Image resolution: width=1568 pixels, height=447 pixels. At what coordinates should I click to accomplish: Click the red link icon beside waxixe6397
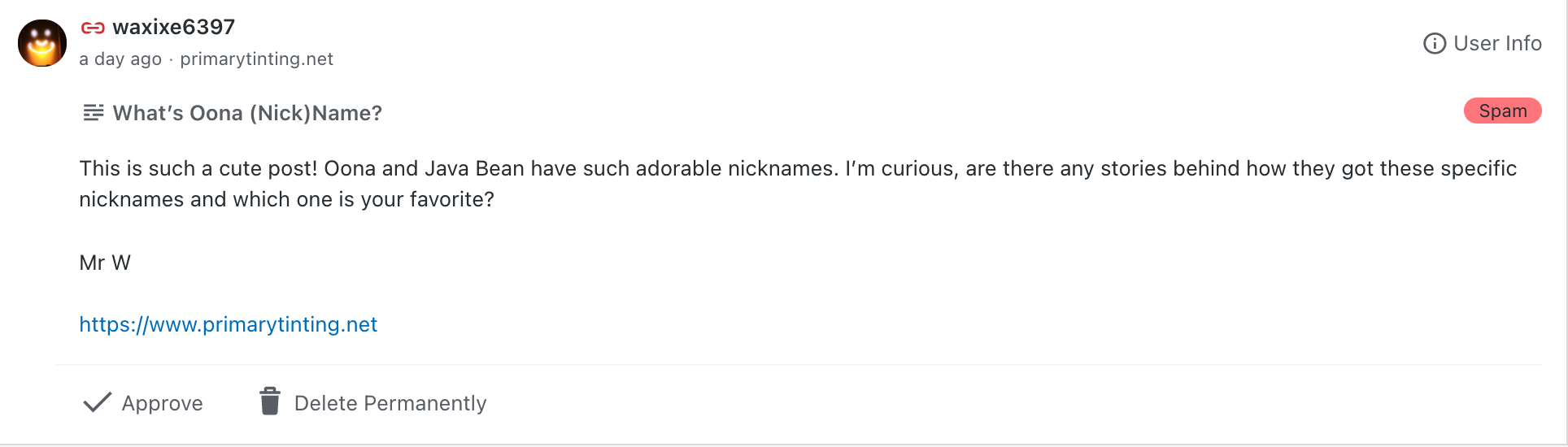93,28
